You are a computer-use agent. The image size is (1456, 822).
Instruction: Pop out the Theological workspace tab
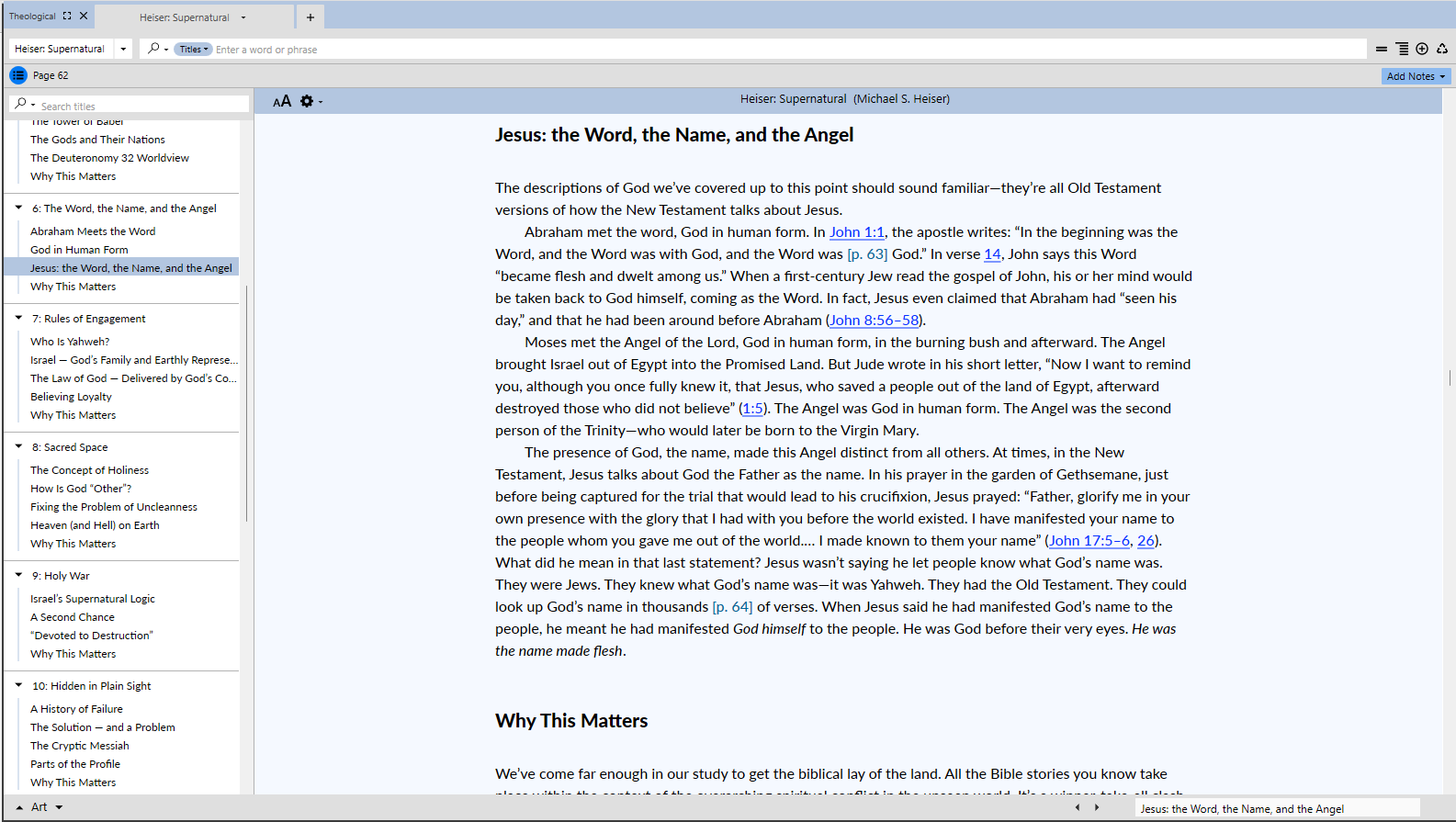[67, 16]
